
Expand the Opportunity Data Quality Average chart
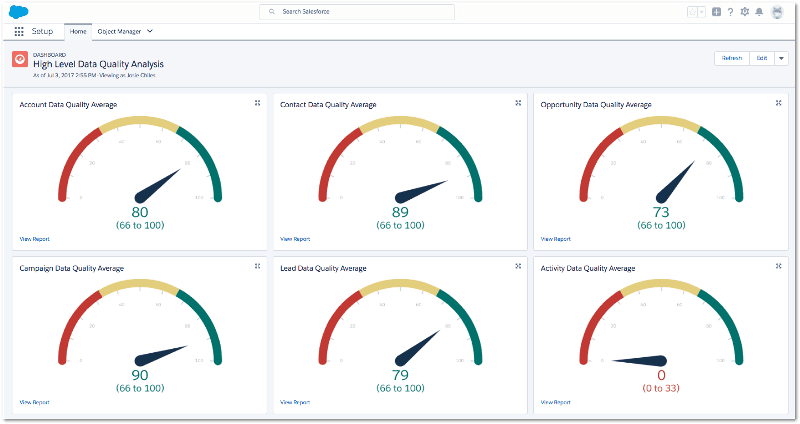(778, 103)
